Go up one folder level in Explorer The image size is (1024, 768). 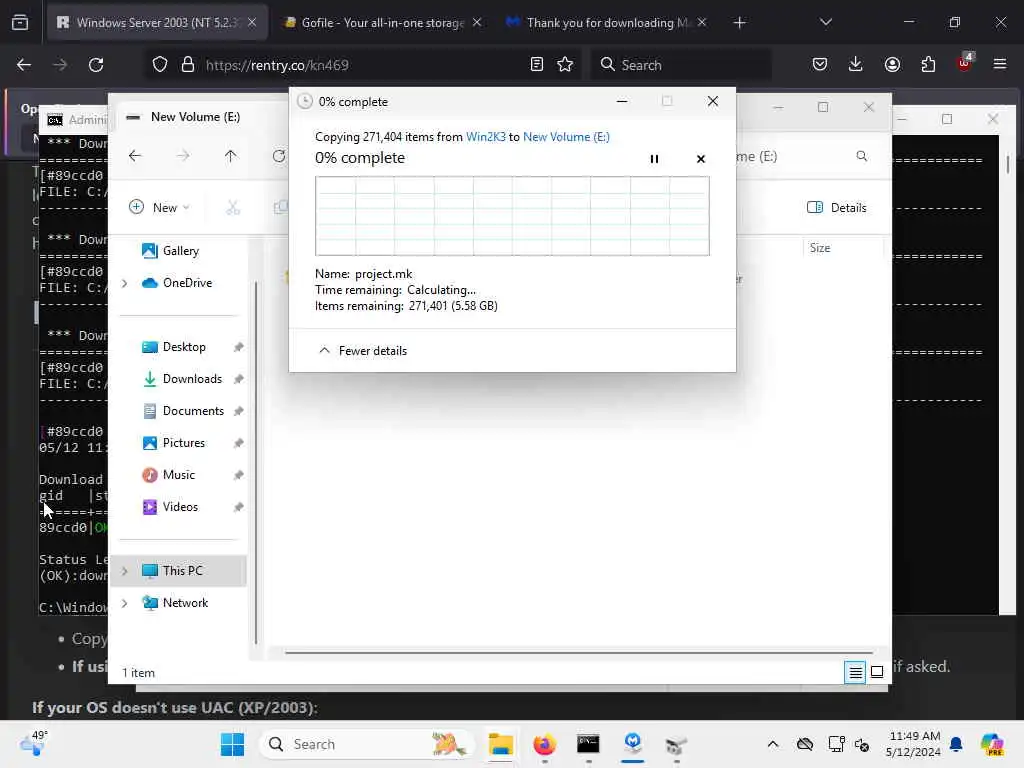230,156
